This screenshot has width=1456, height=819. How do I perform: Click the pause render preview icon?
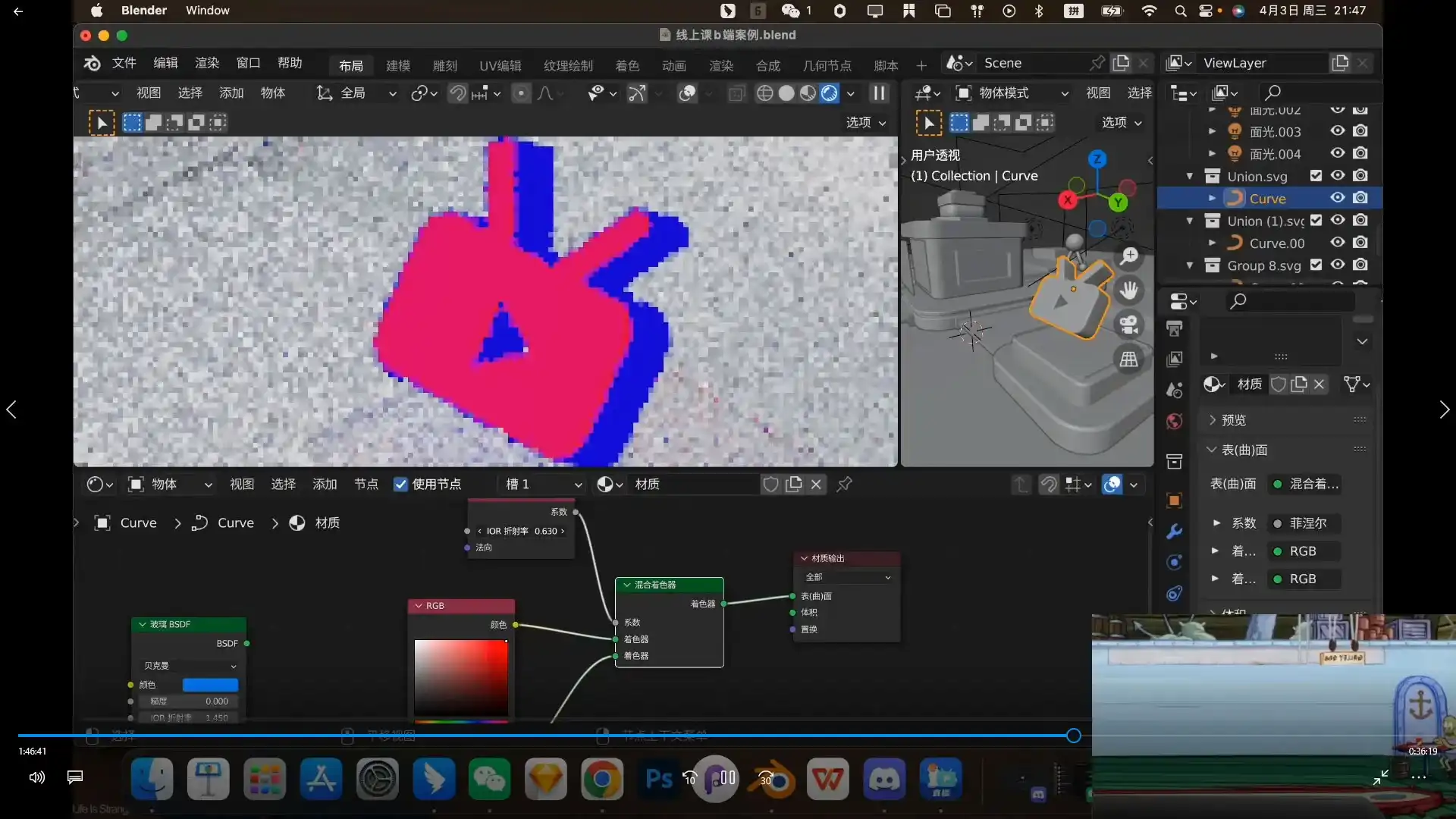879,93
